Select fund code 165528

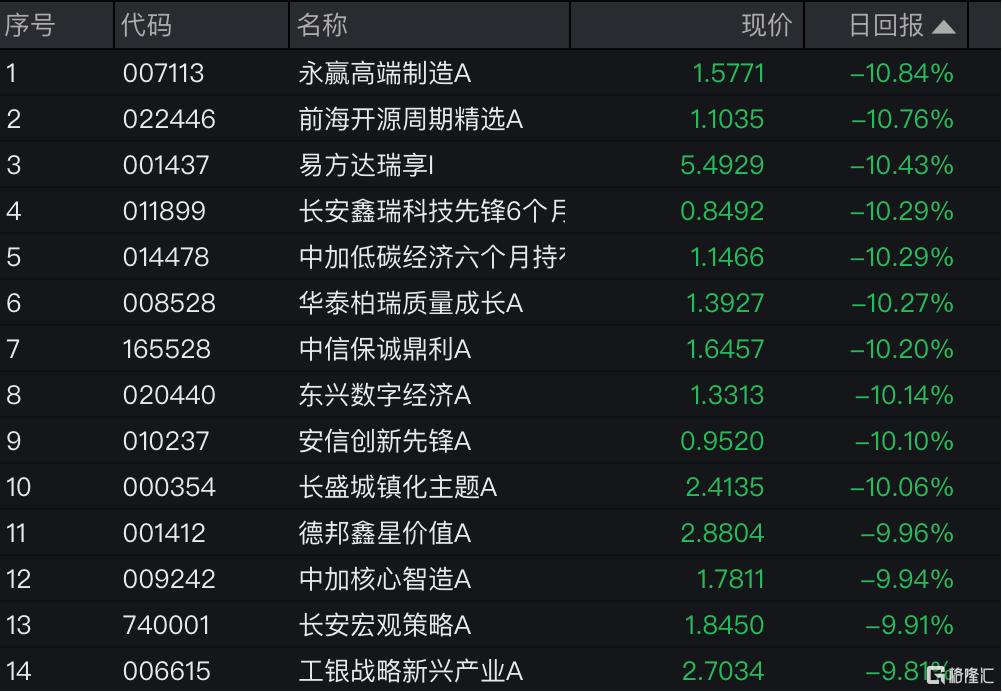(166, 350)
